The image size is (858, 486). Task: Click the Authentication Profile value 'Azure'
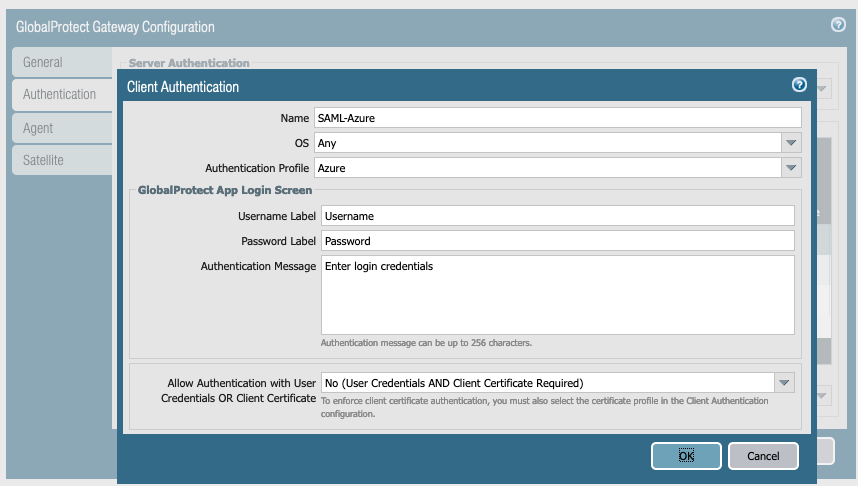[x=333, y=168]
